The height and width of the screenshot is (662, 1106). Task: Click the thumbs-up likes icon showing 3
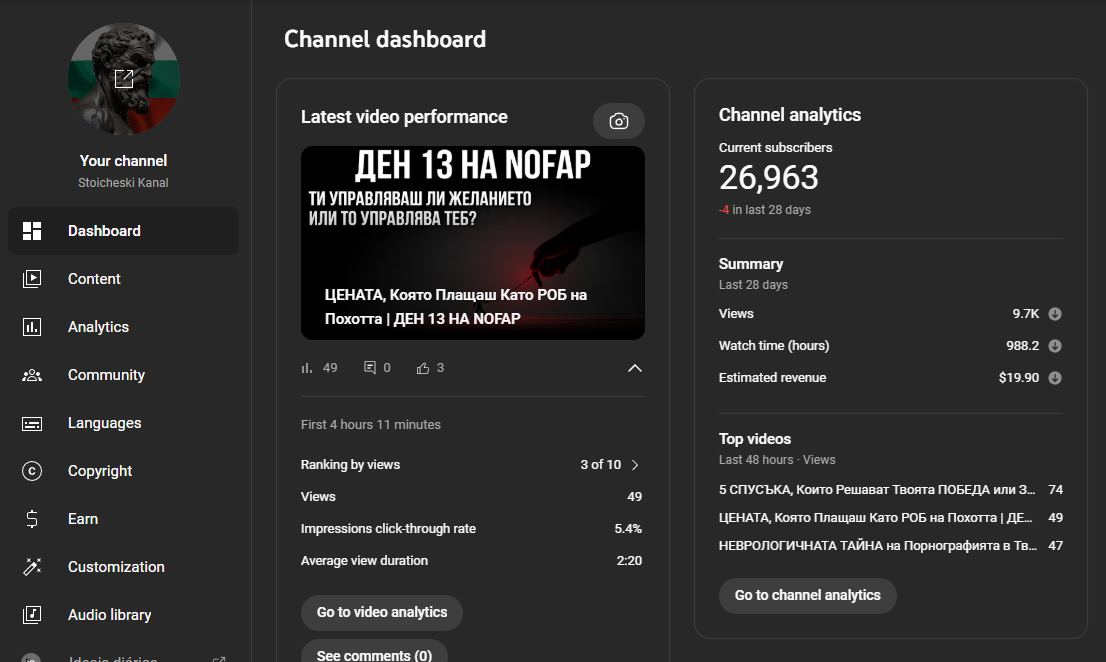[x=423, y=368]
